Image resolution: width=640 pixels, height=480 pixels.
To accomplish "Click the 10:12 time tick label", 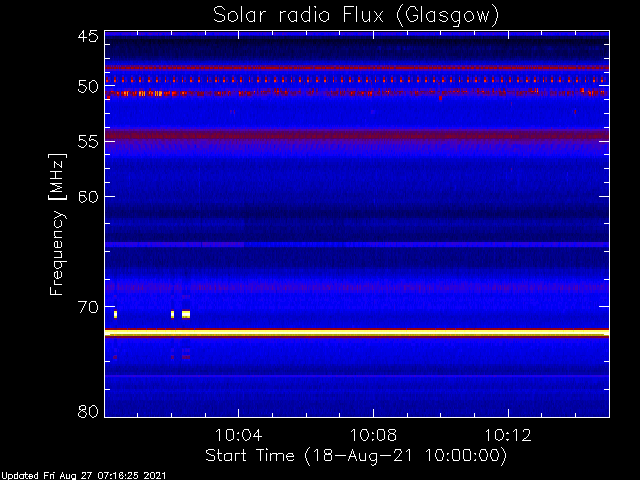I will pos(508,435).
